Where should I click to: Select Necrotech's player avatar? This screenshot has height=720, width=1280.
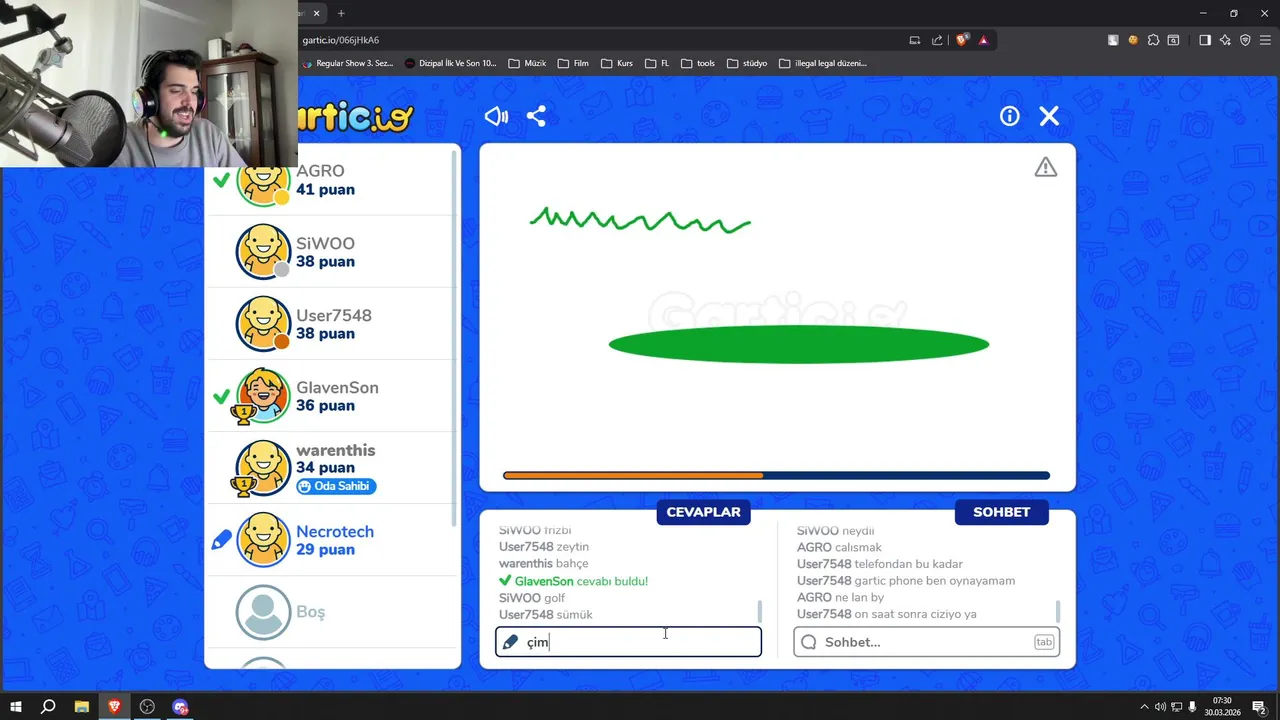[263, 539]
